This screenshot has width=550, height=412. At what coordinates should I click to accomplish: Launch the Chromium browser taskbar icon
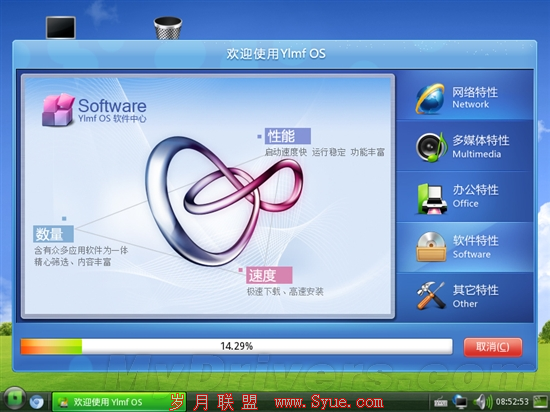pyautogui.click(x=36, y=401)
